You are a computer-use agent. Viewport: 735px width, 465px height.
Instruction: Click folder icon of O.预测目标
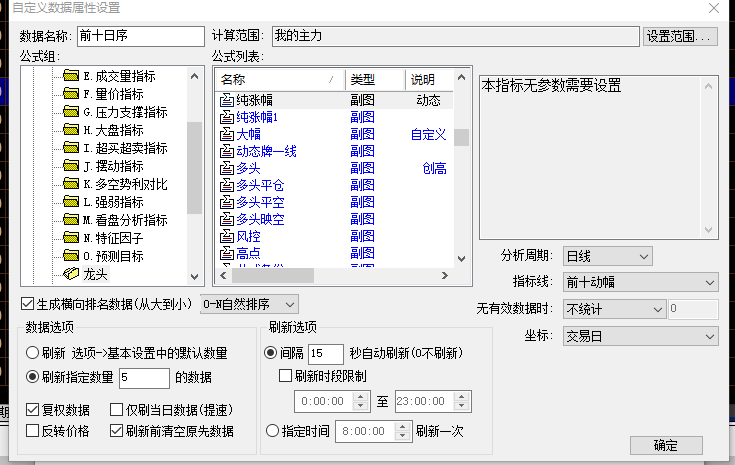(x=71, y=255)
